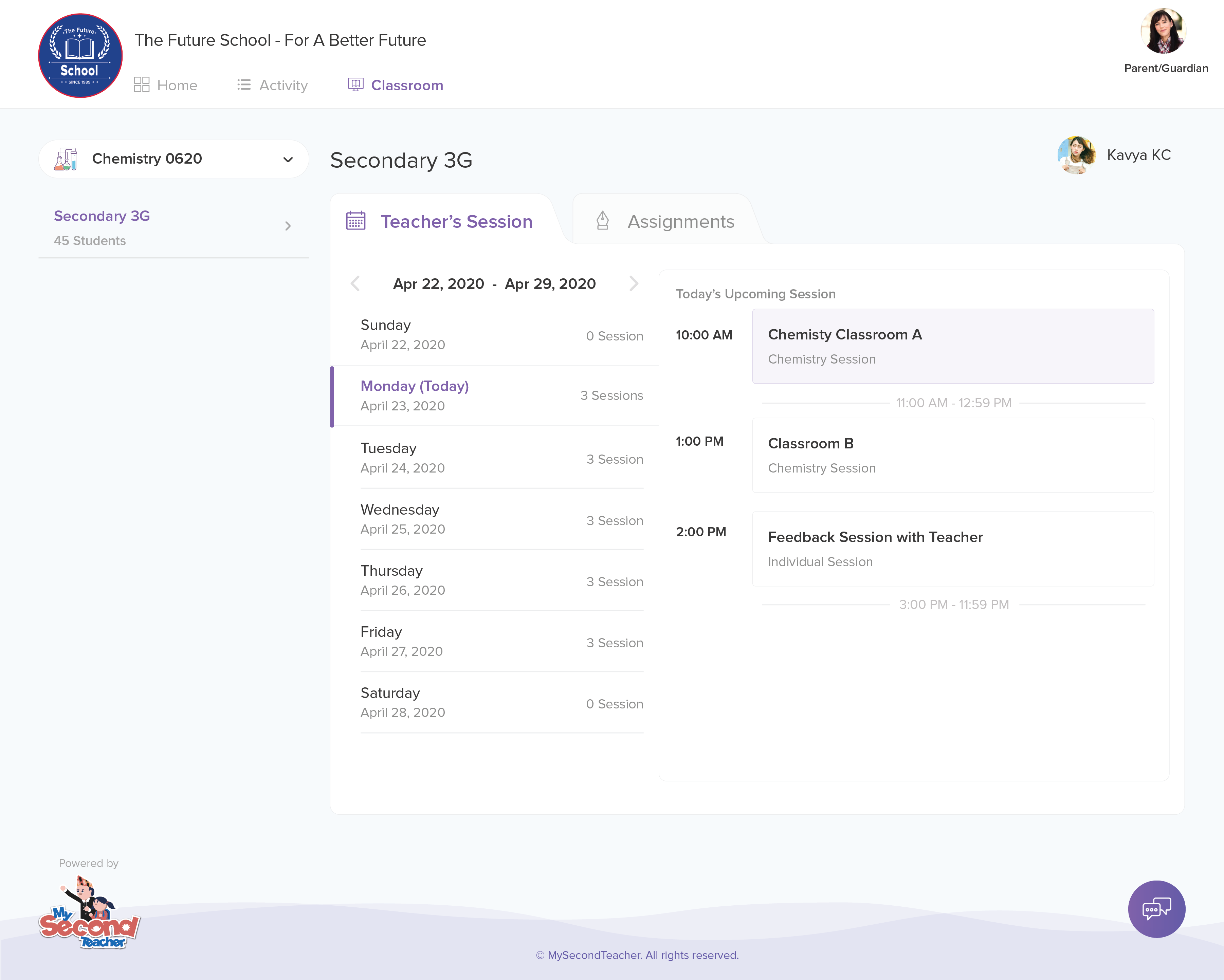Click Individual Session subtitle
1224x980 pixels.
[820, 562]
